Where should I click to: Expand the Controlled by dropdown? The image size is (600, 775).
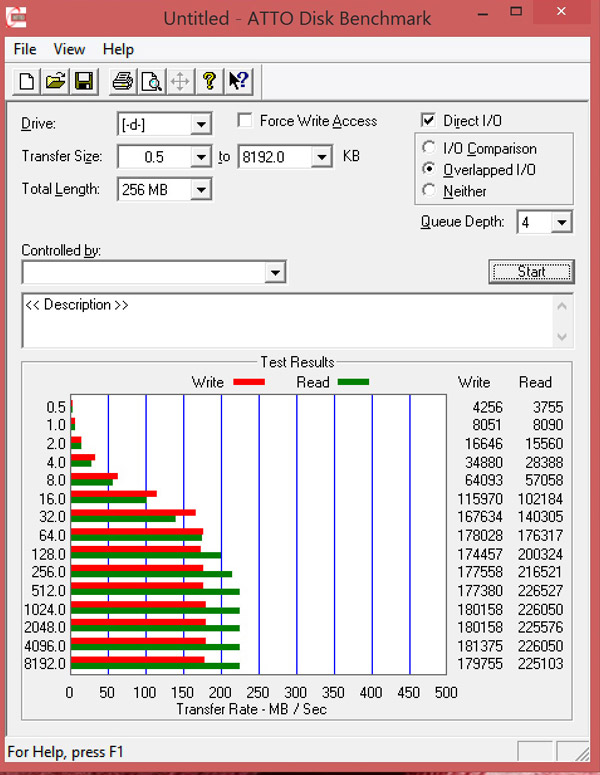[x=275, y=272]
